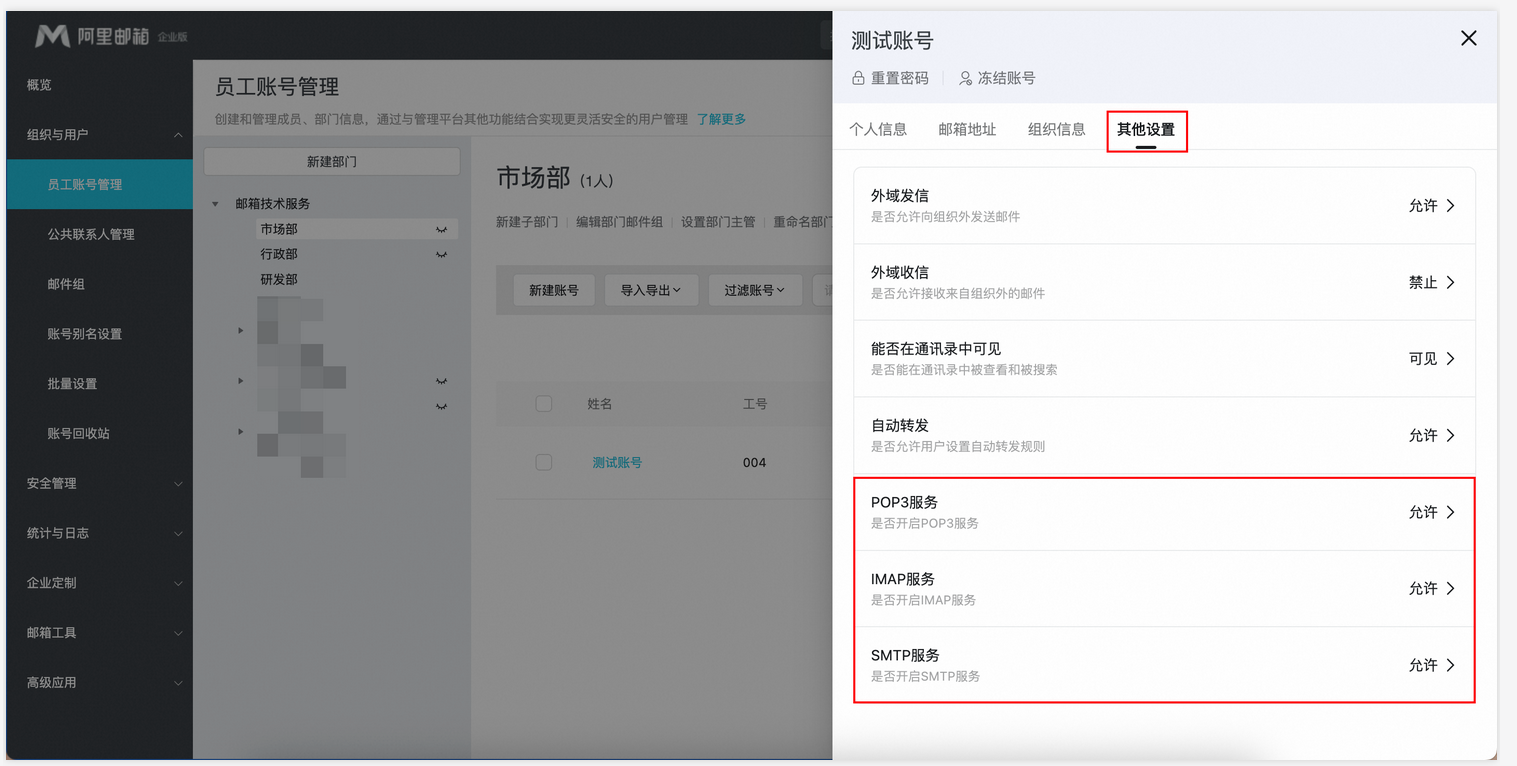Click the 新建部门 button
The image size is (1517, 766).
point(331,162)
